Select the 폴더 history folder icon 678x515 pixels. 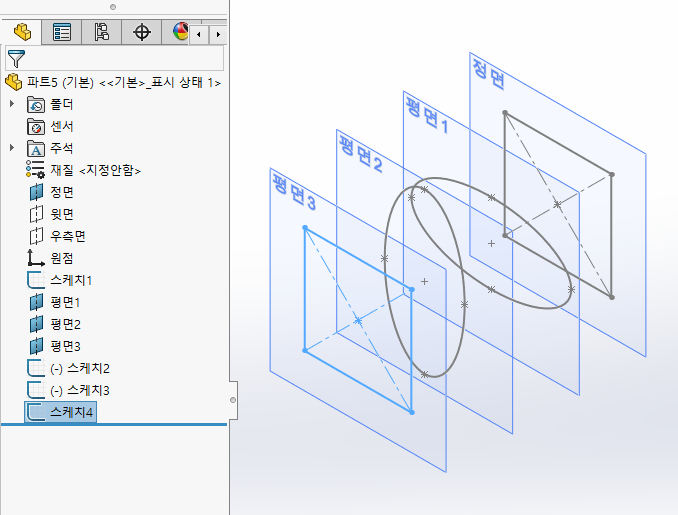click(35, 104)
